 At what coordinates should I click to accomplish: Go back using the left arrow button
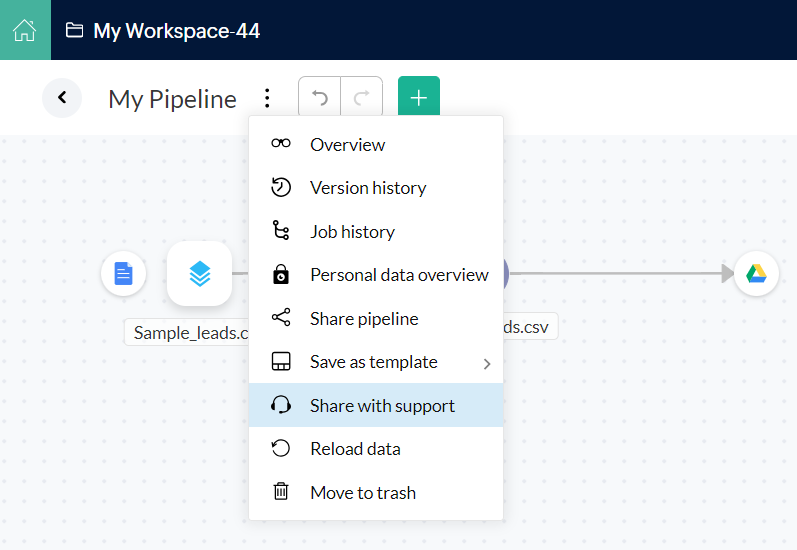coord(62,98)
